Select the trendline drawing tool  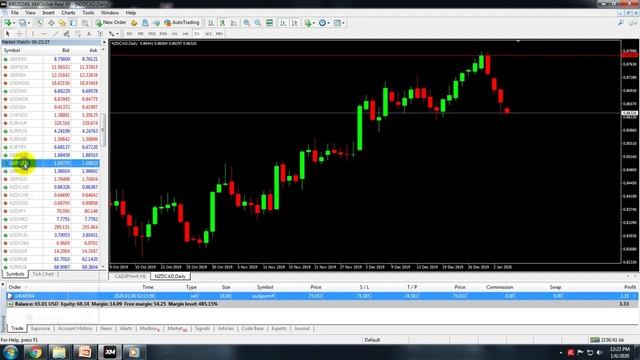(55, 33)
